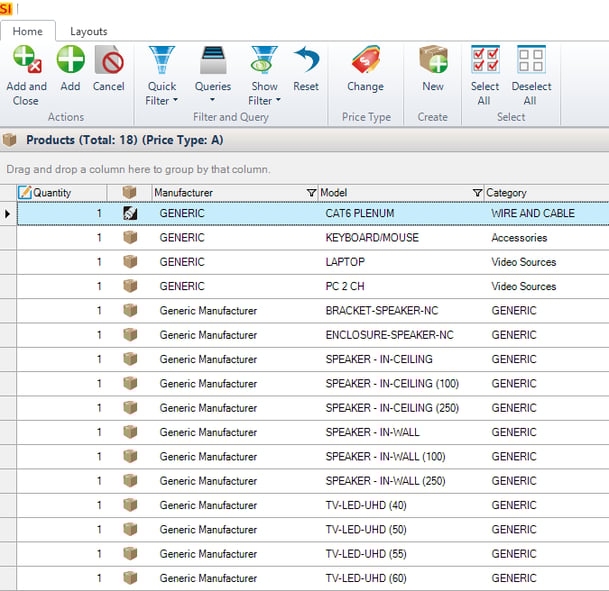Viewport: 609px width, 591px height.
Task: Open the Quick Filter funnel icon
Action: [x=162, y=59]
